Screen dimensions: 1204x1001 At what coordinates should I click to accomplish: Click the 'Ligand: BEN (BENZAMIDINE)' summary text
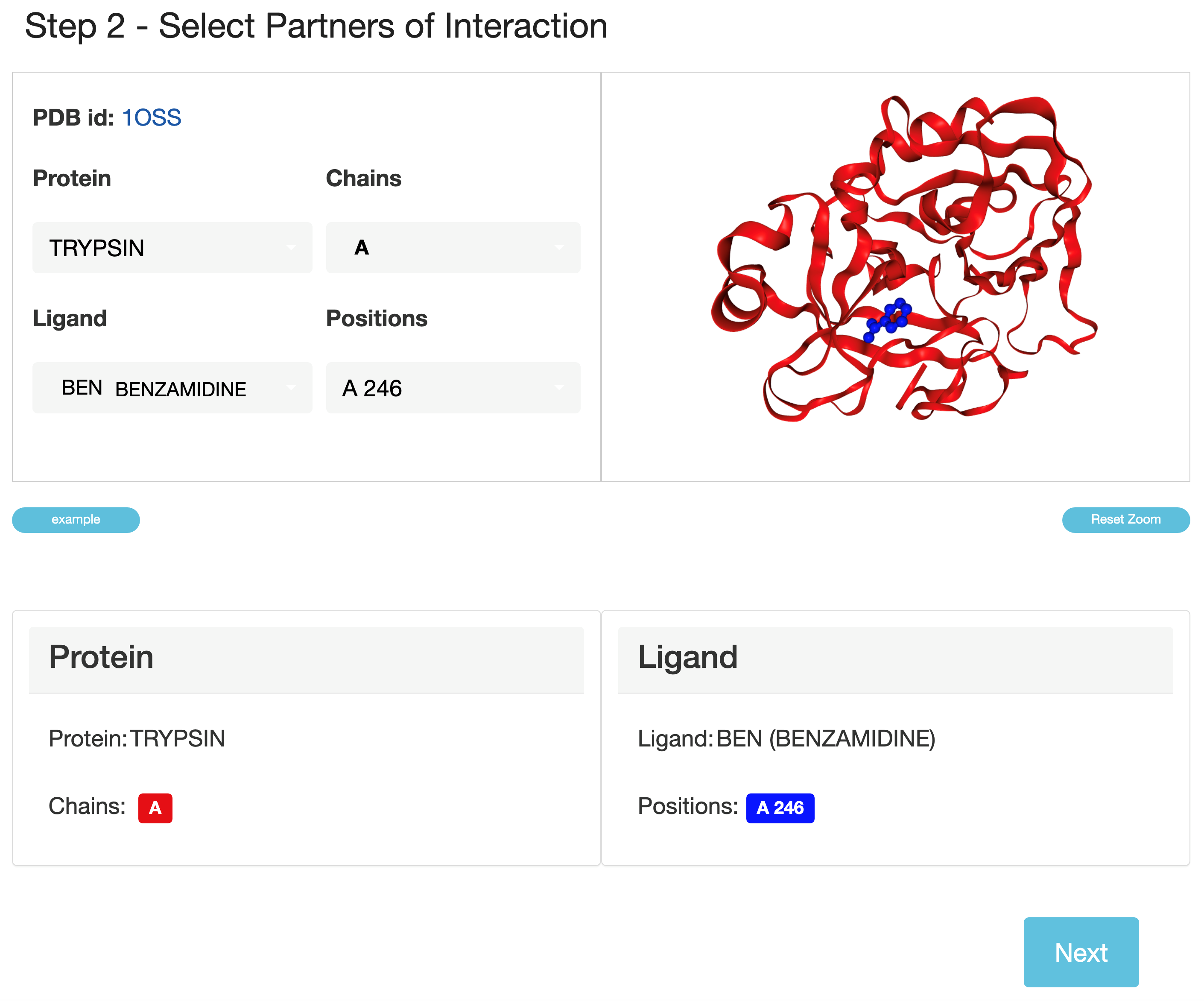[x=786, y=738]
